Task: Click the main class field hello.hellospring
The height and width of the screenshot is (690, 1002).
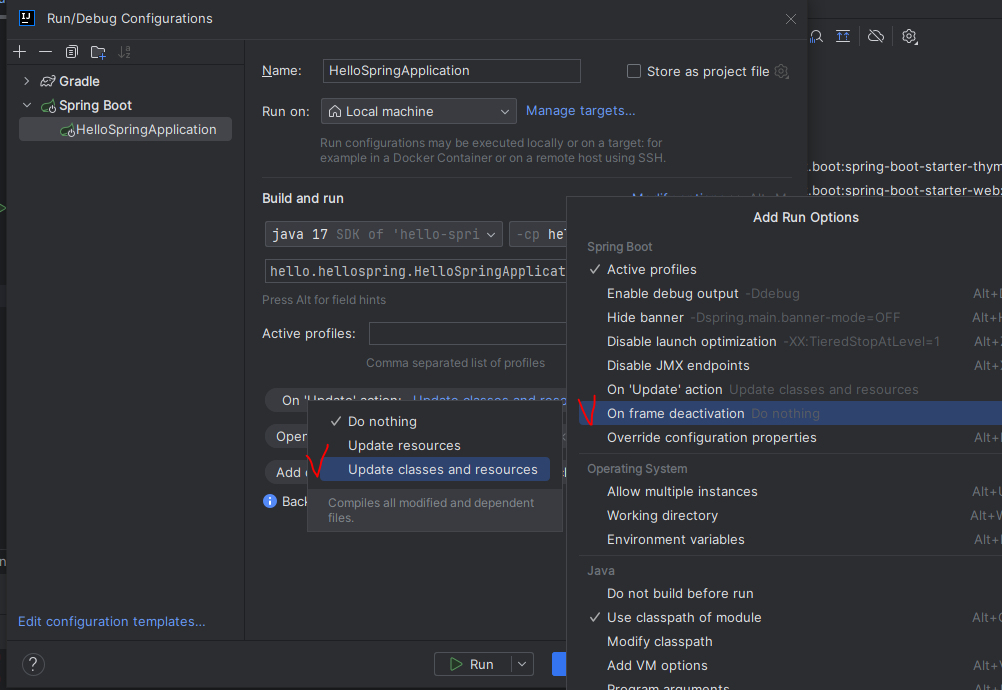Action: pyautogui.click(x=415, y=271)
